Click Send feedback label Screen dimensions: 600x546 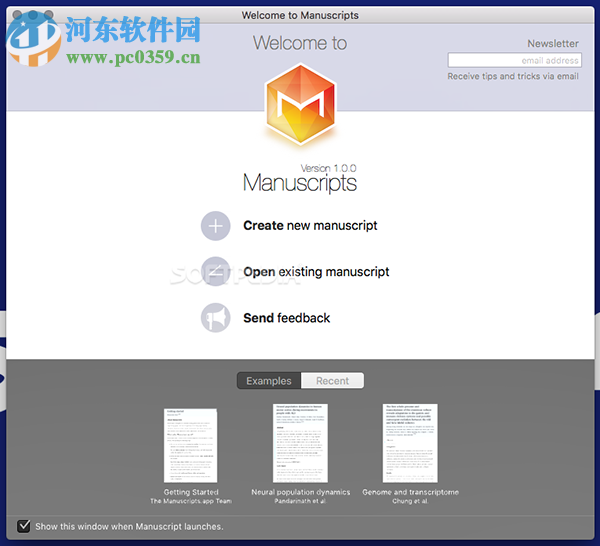tap(287, 318)
